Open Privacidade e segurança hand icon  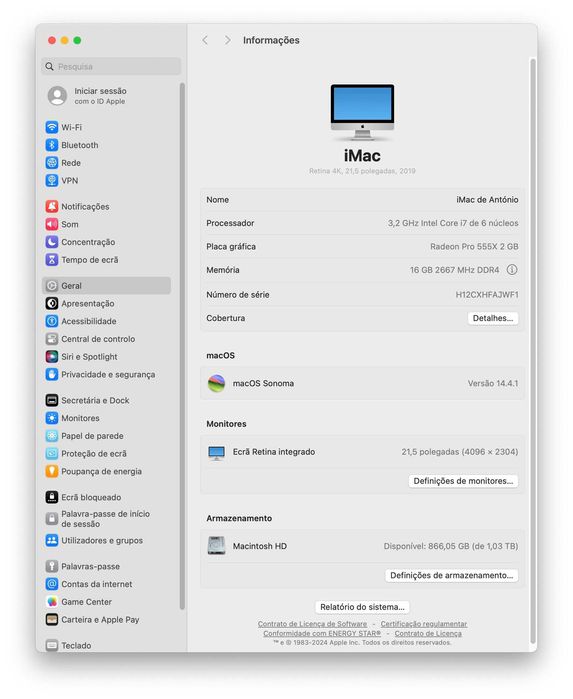pyautogui.click(x=52, y=374)
